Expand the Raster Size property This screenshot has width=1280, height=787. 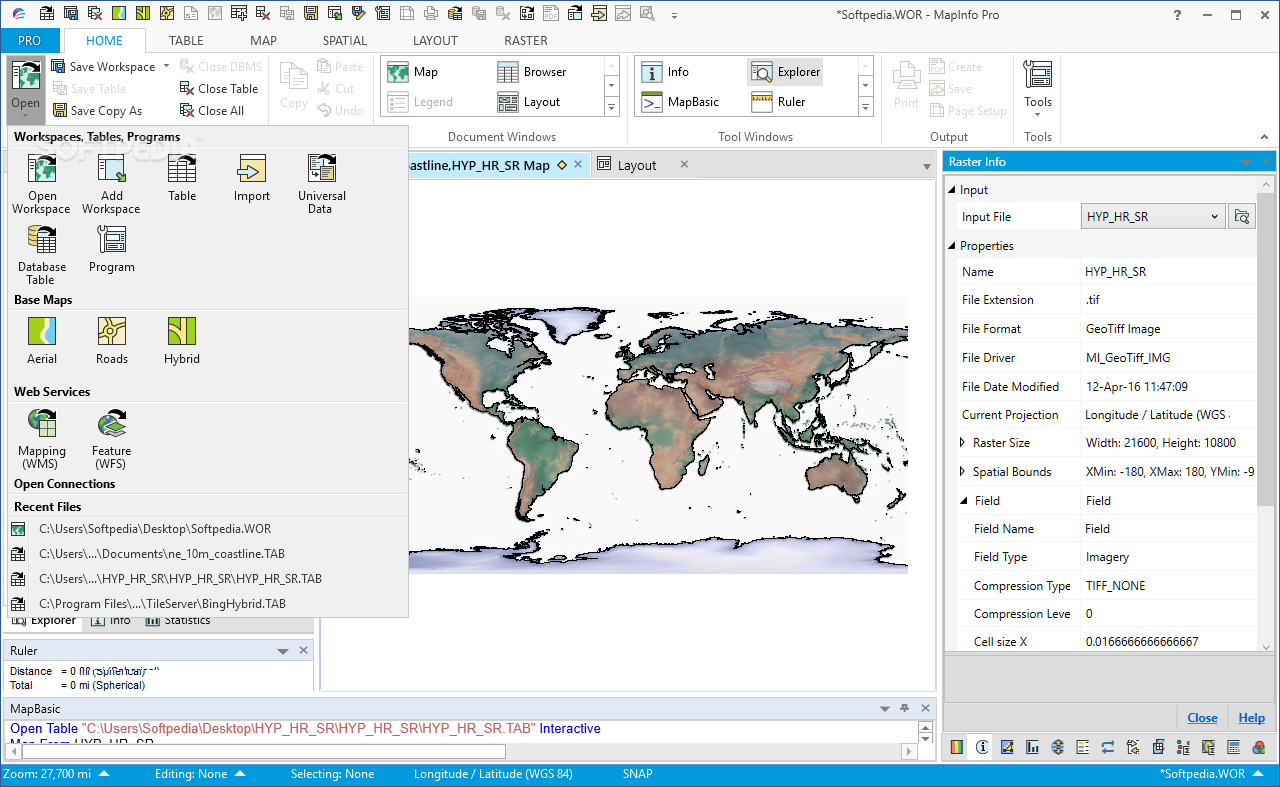[x=962, y=443]
